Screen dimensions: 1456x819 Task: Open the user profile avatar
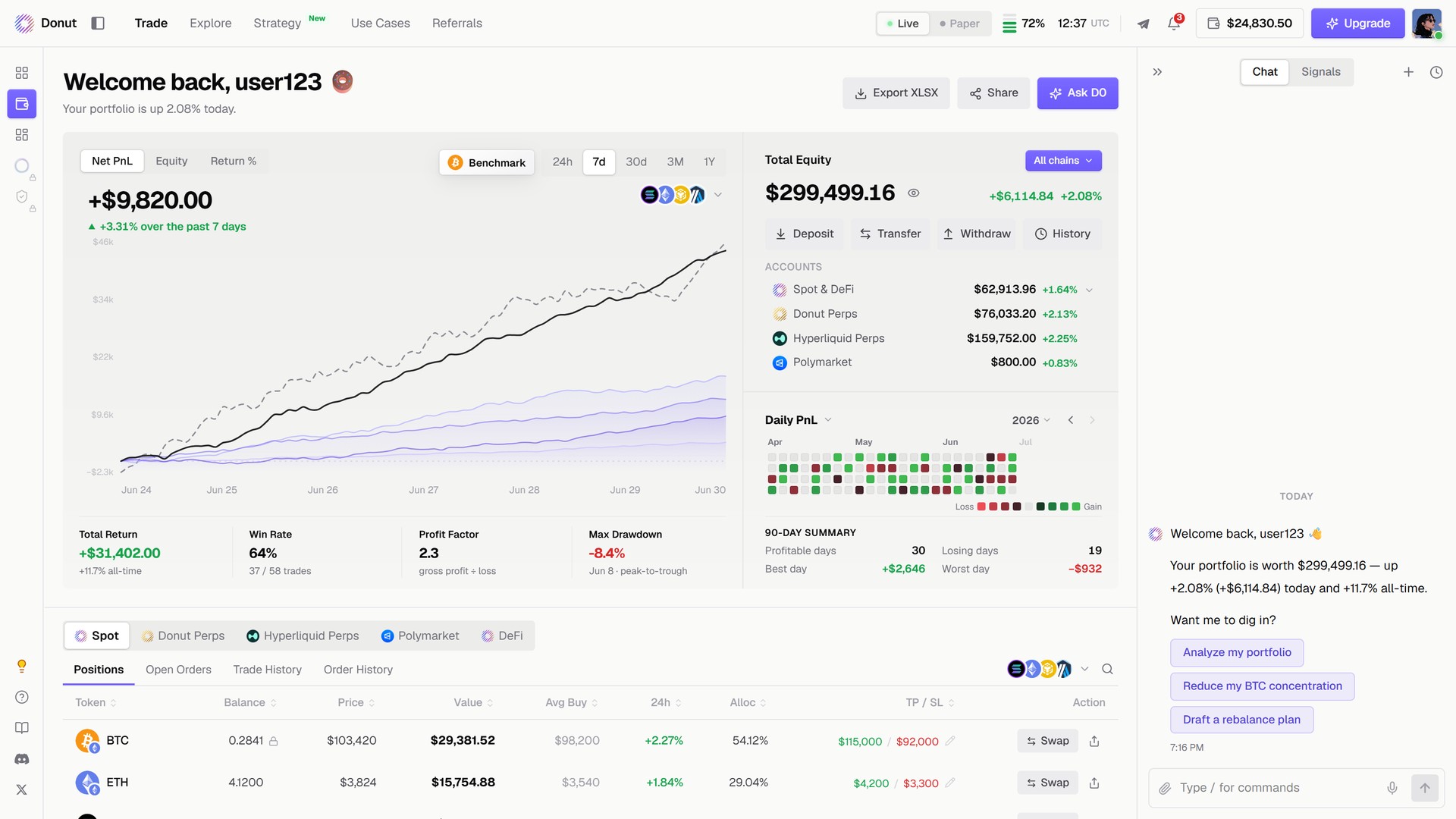tap(1426, 24)
